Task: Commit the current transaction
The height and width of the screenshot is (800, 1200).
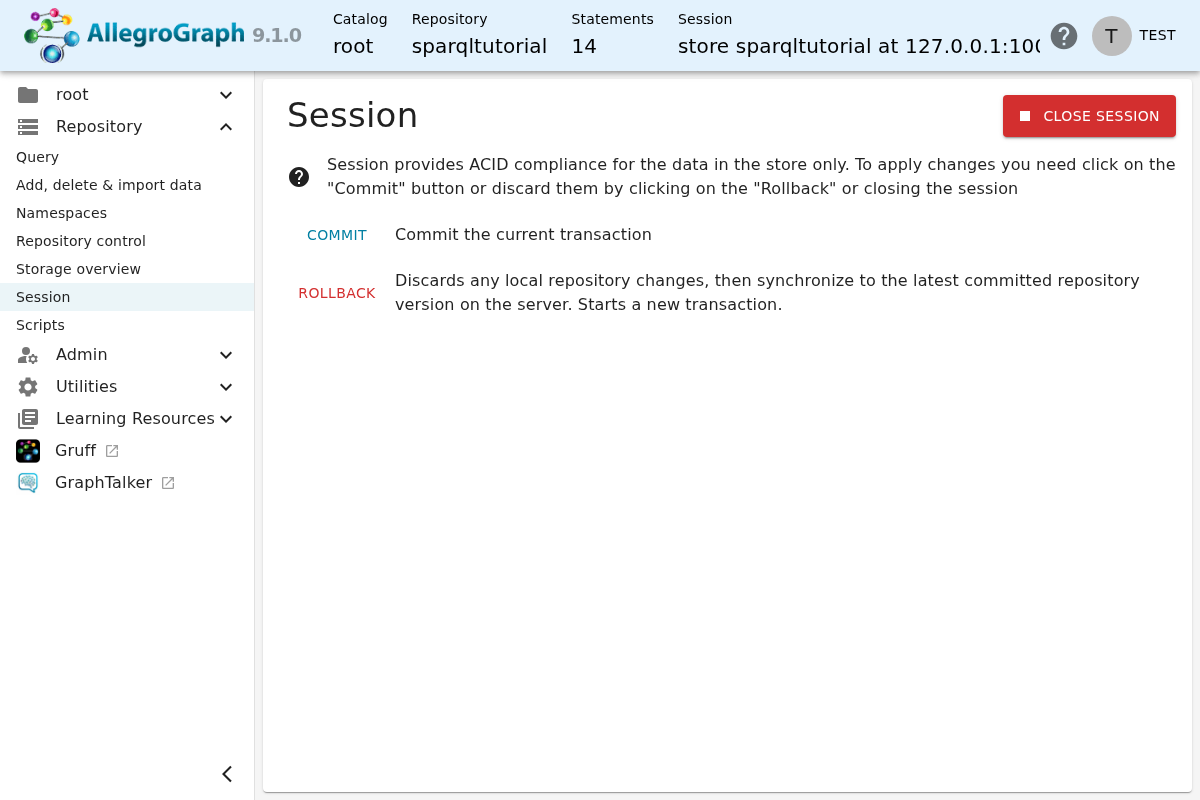Action: [x=337, y=235]
